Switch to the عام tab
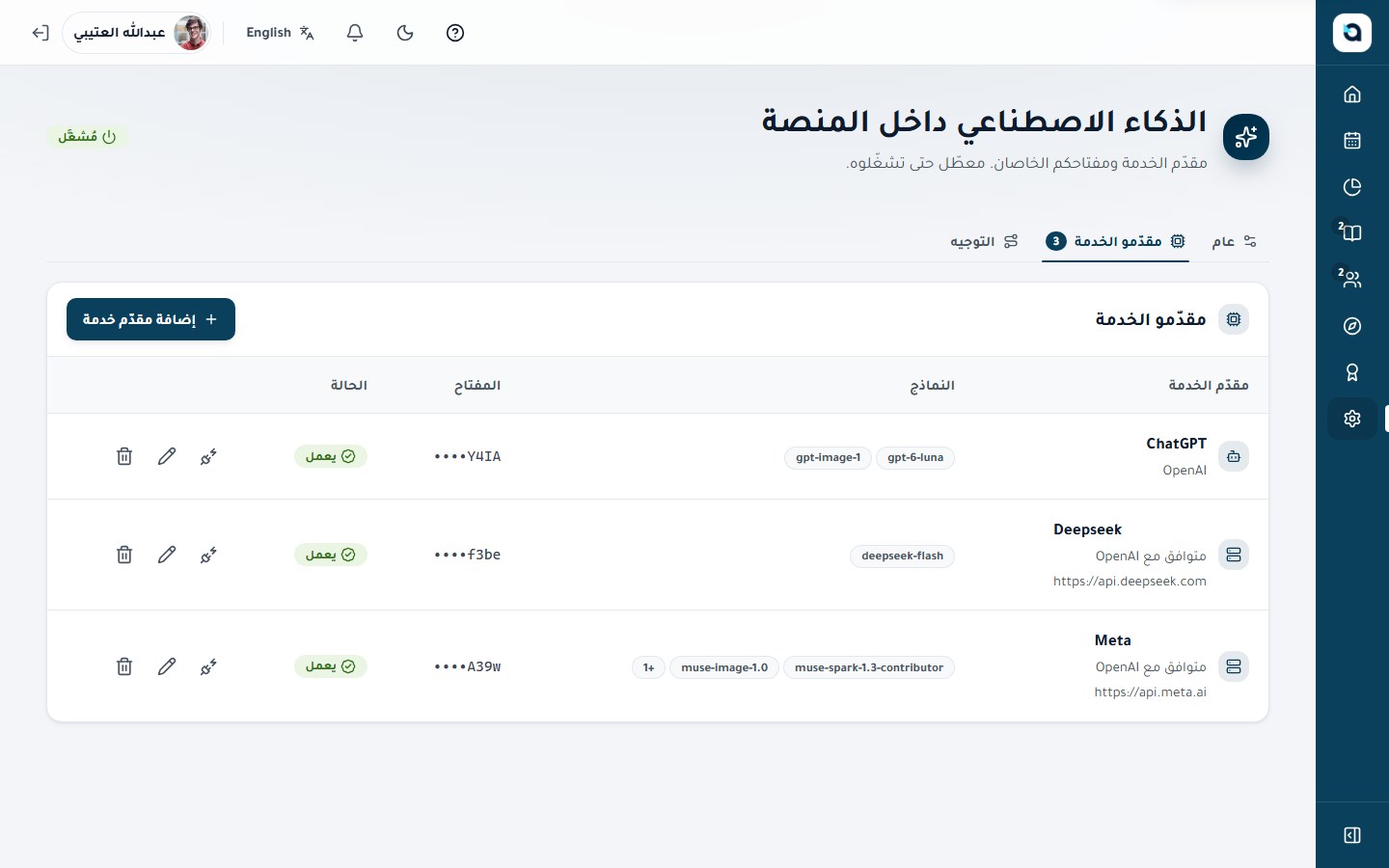Viewport: 1389px width, 868px height. [x=1235, y=241]
